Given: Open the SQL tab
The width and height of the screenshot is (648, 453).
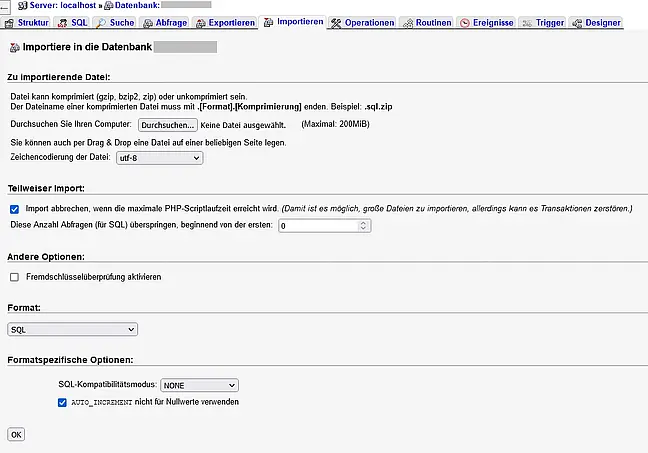Looking at the screenshot, I should (73, 23).
